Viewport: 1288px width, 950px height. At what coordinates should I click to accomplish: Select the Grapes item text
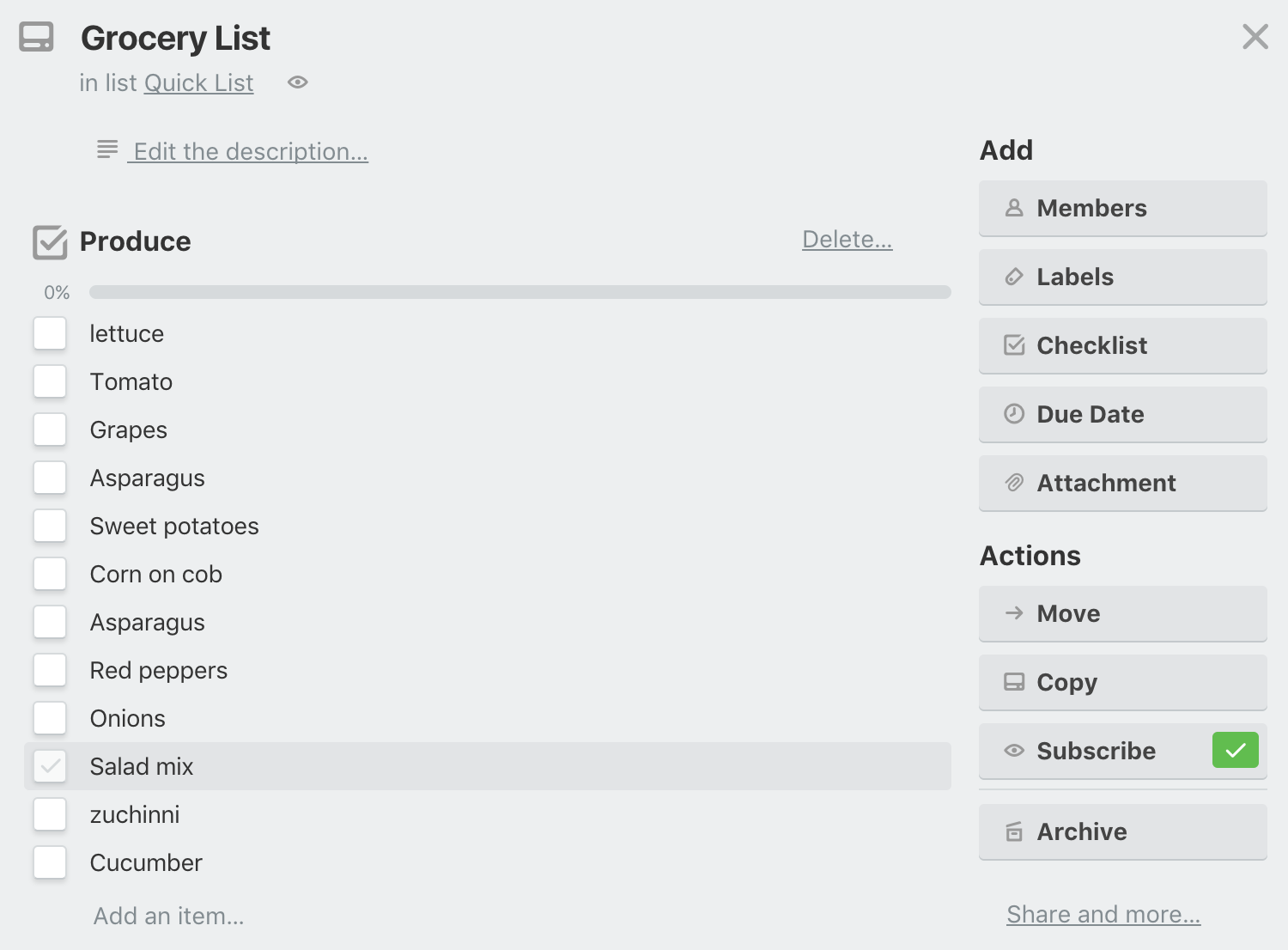129,430
